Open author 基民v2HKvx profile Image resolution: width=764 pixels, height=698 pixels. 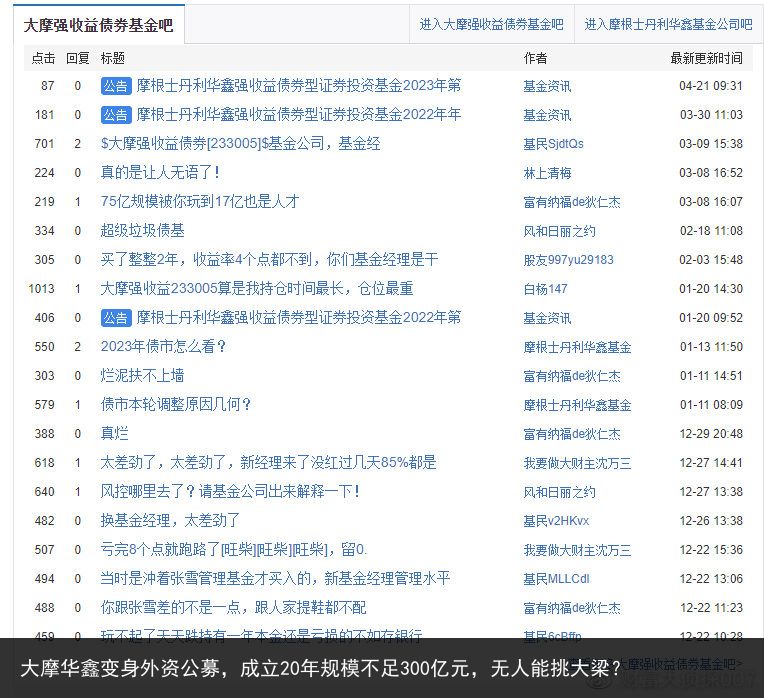556,521
